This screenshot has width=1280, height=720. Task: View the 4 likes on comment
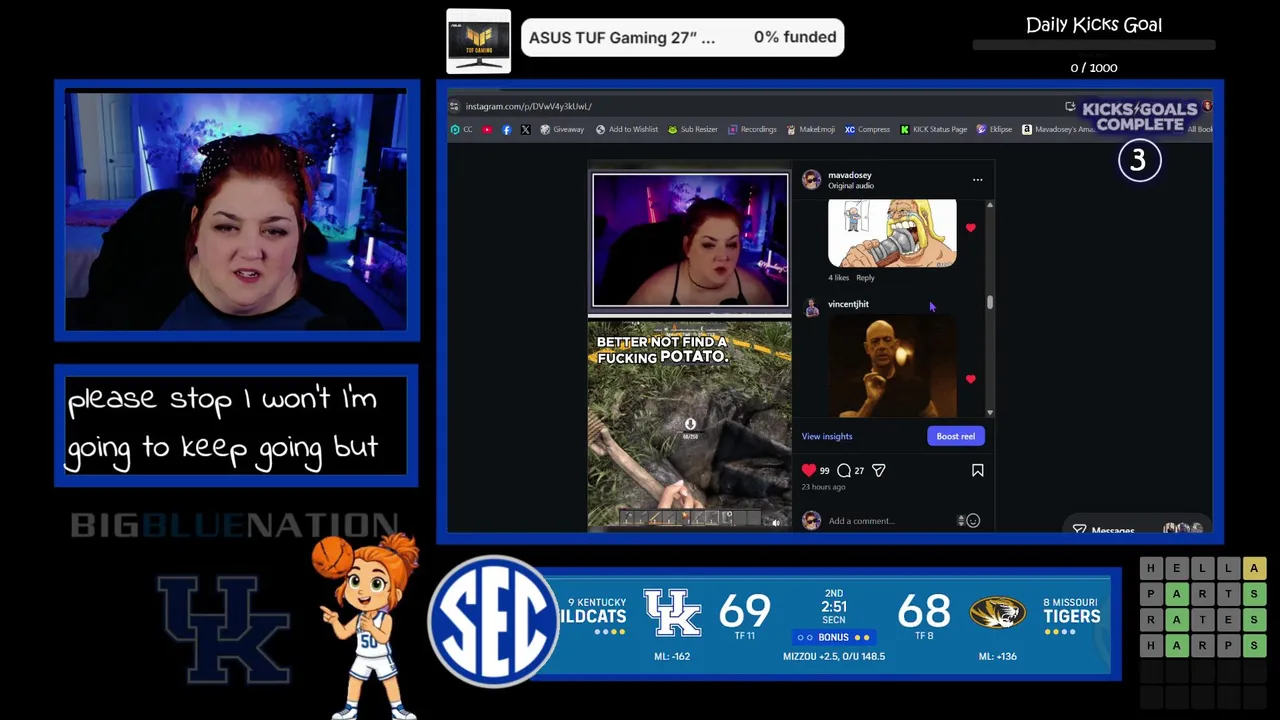pos(838,278)
